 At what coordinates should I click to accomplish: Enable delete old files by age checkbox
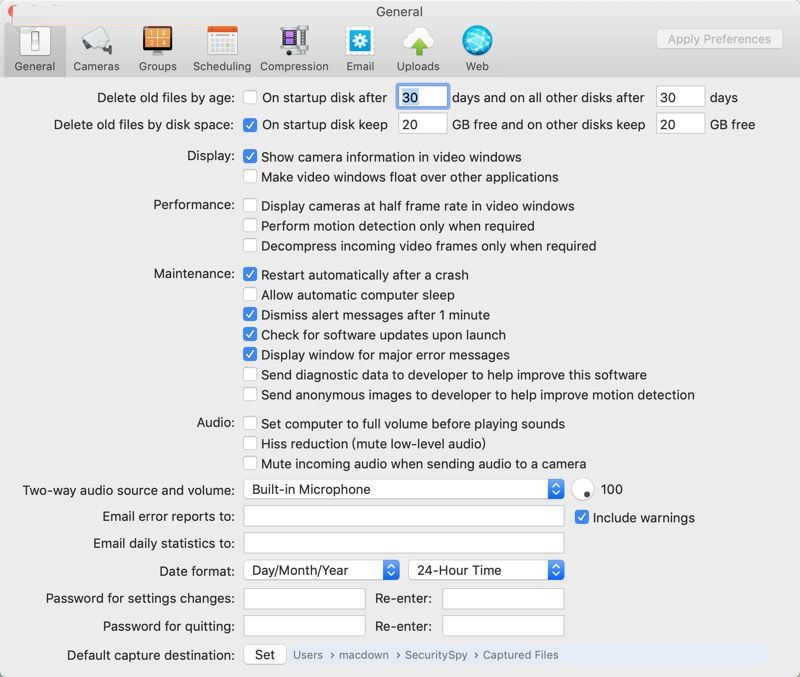coord(250,97)
